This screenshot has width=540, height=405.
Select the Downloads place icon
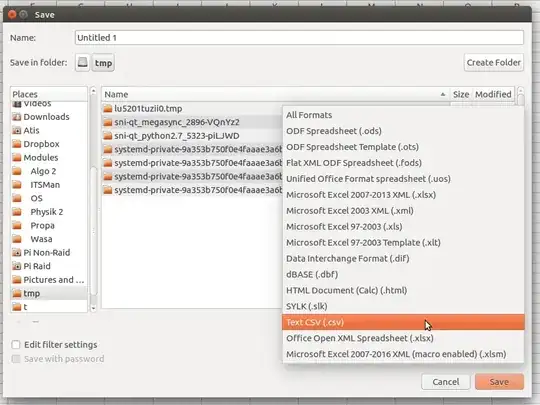click(x=17, y=117)
